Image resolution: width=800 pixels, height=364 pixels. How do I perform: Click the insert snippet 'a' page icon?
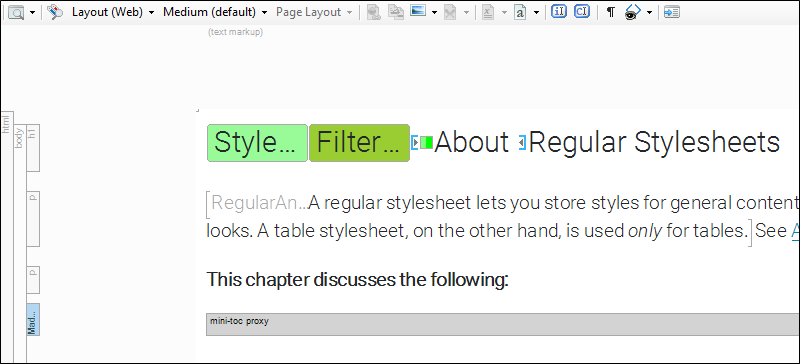point(520,13)
